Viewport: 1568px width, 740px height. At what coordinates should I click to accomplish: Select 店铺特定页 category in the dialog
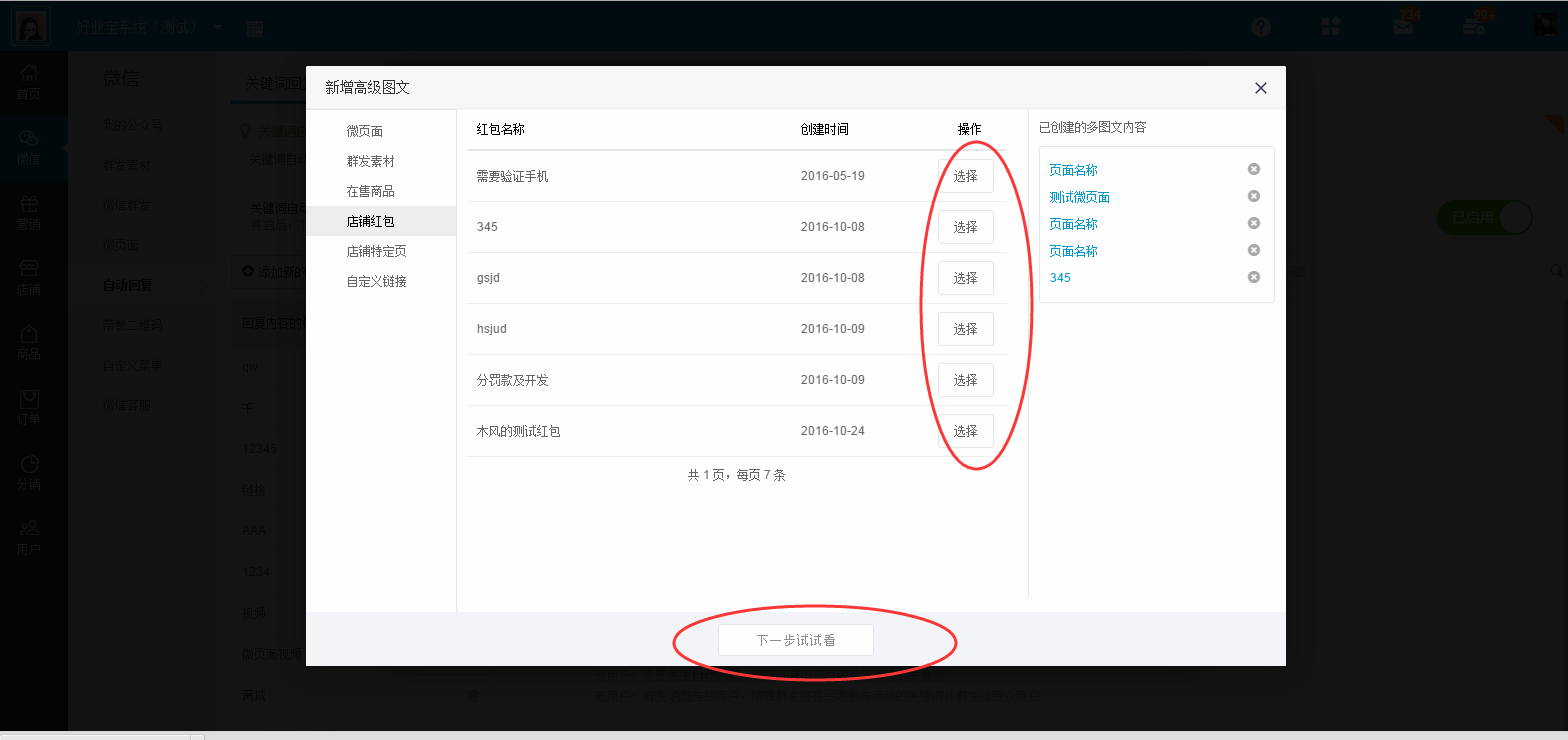point(377,251)
